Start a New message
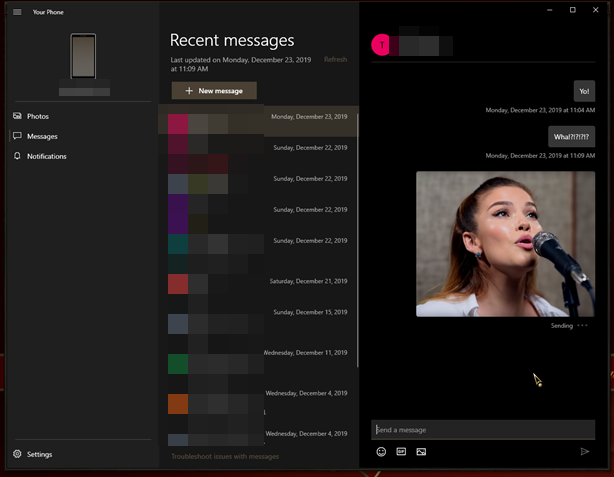The height and width of the screenshot is (477, 614). tap(214, 90)
